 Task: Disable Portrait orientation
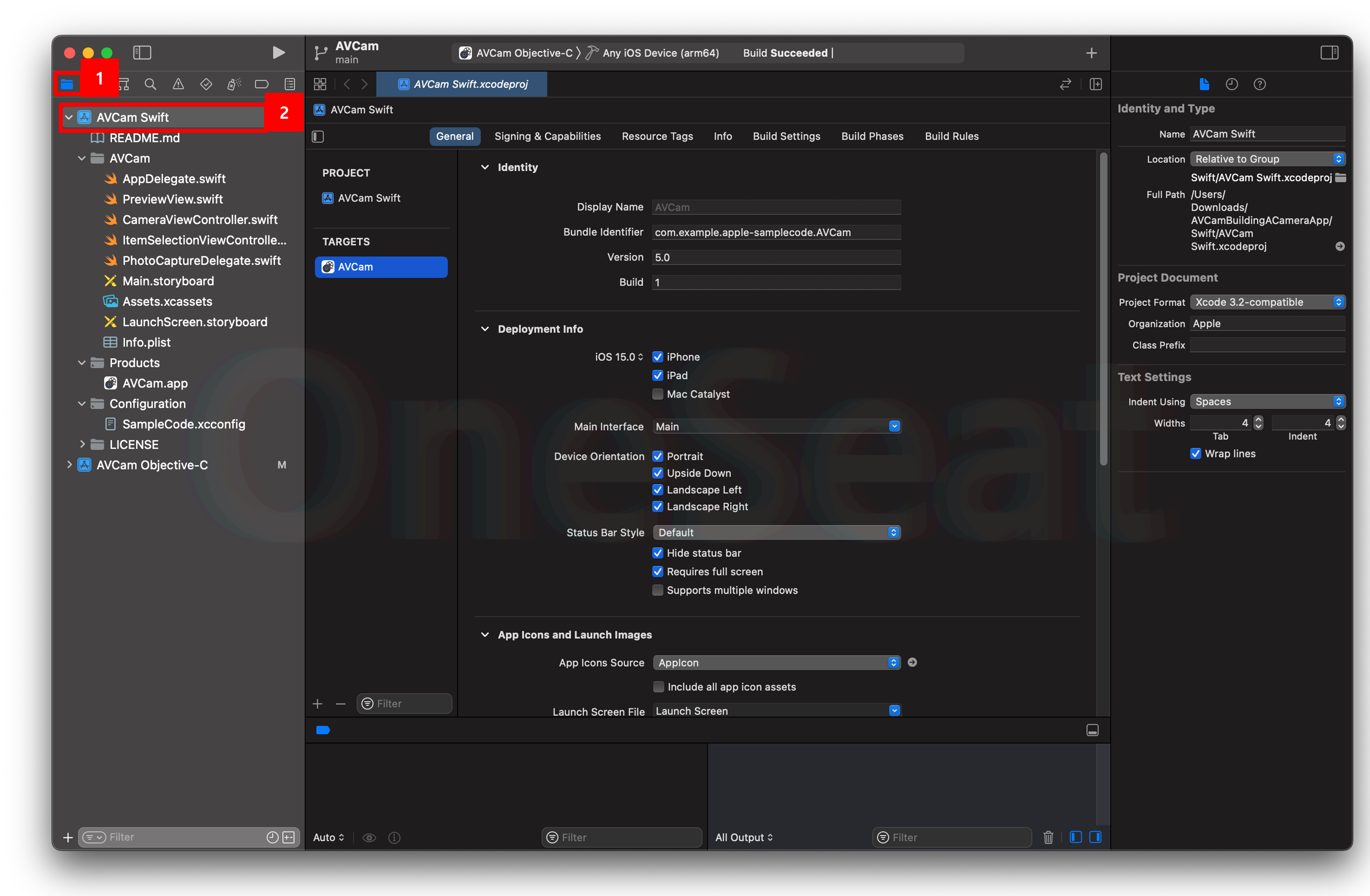(657, 457)
